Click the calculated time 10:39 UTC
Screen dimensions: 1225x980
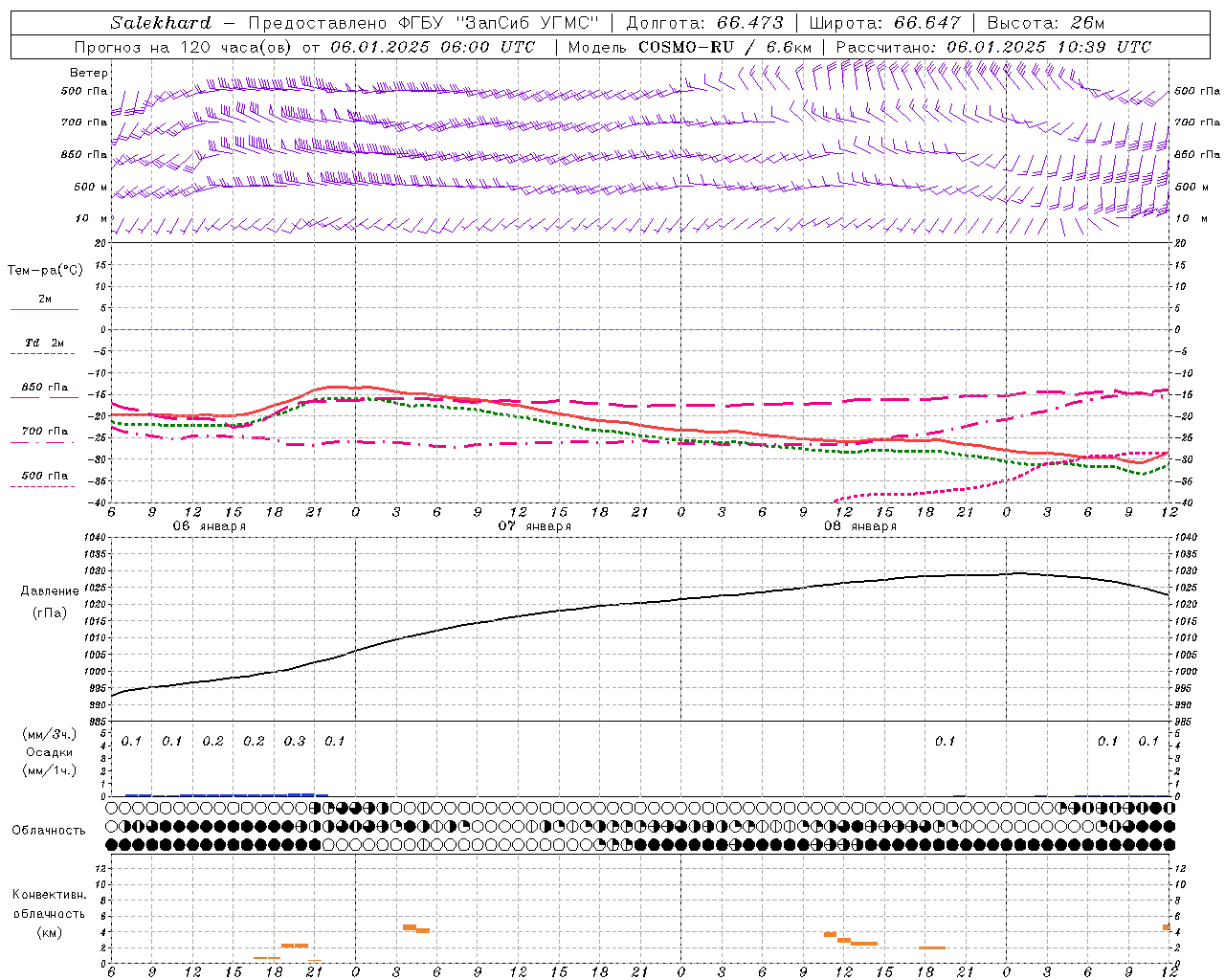tap(1106, 47)
